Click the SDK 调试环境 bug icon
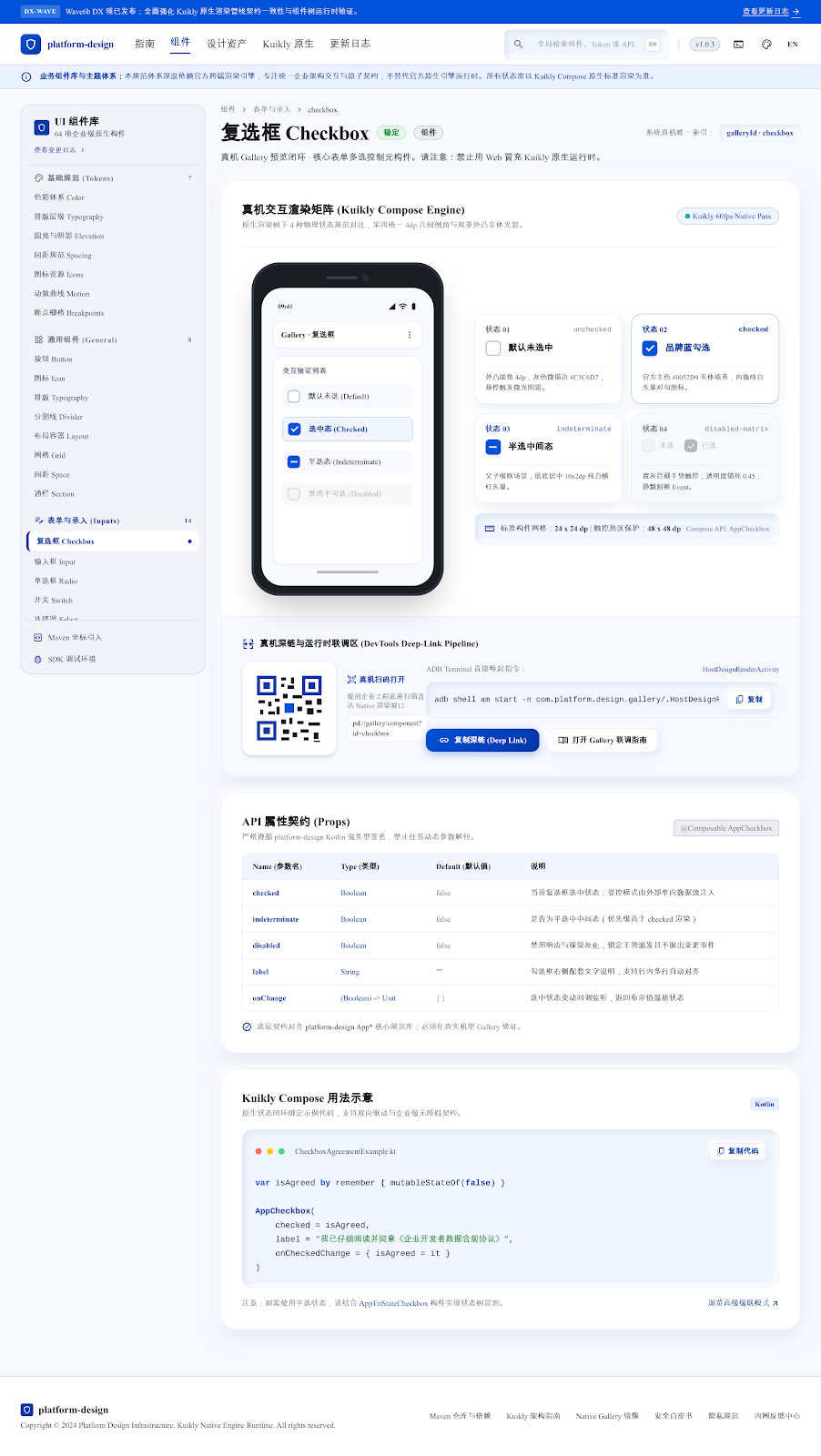 38,659
